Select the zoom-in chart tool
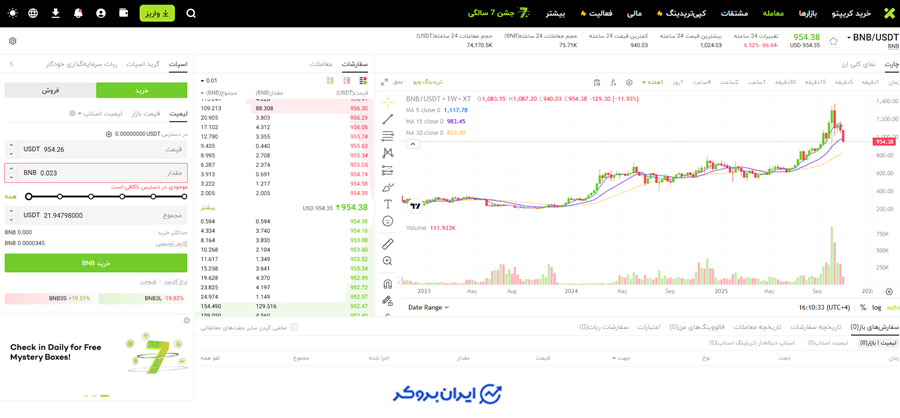 pyautogui.click(x=388, y=261)
